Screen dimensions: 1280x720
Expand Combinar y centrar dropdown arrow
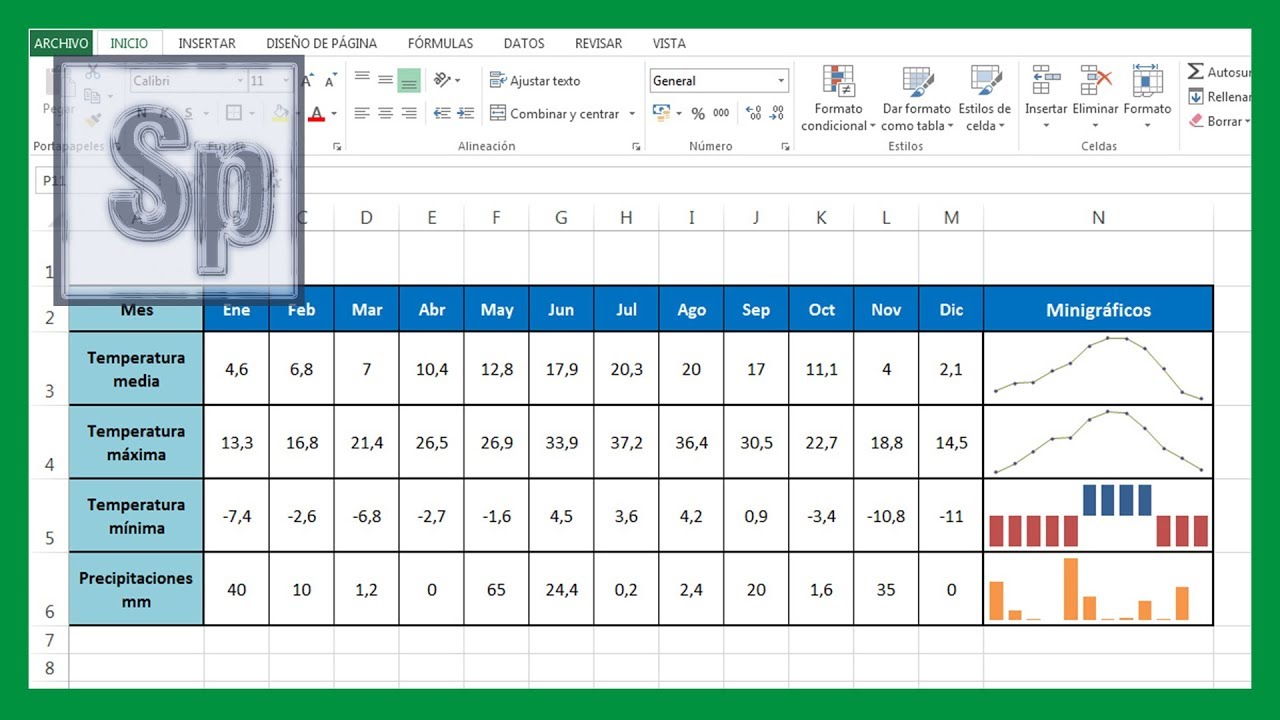tap(632, 114)
